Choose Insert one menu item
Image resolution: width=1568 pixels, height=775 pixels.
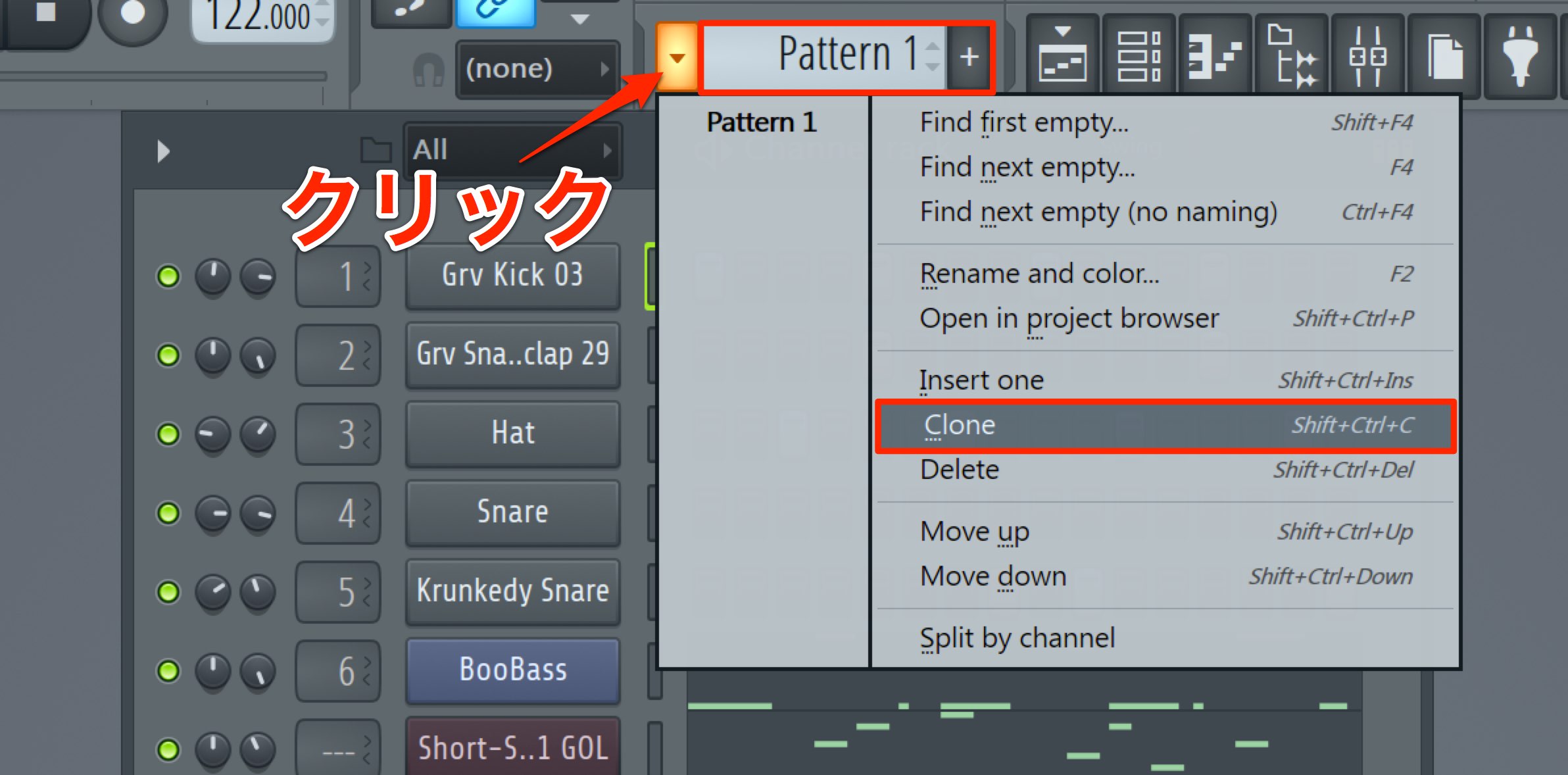coord(1165,380)
